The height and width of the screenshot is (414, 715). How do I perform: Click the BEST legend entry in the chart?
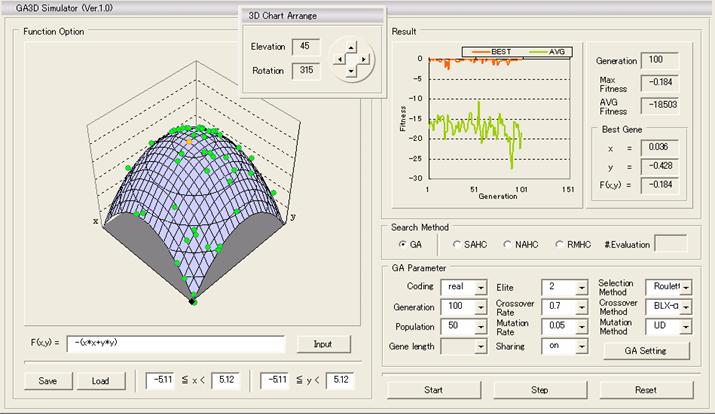pyautogui.click(x=492, y=52)
